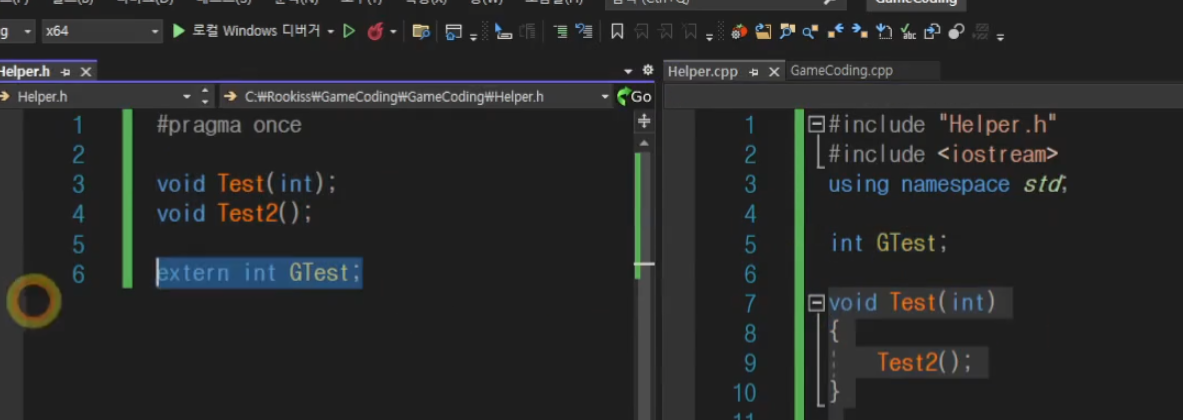Pin the Helper.cpp tab
This screenshot has width=1183, height=420.
tap(754, 72)
